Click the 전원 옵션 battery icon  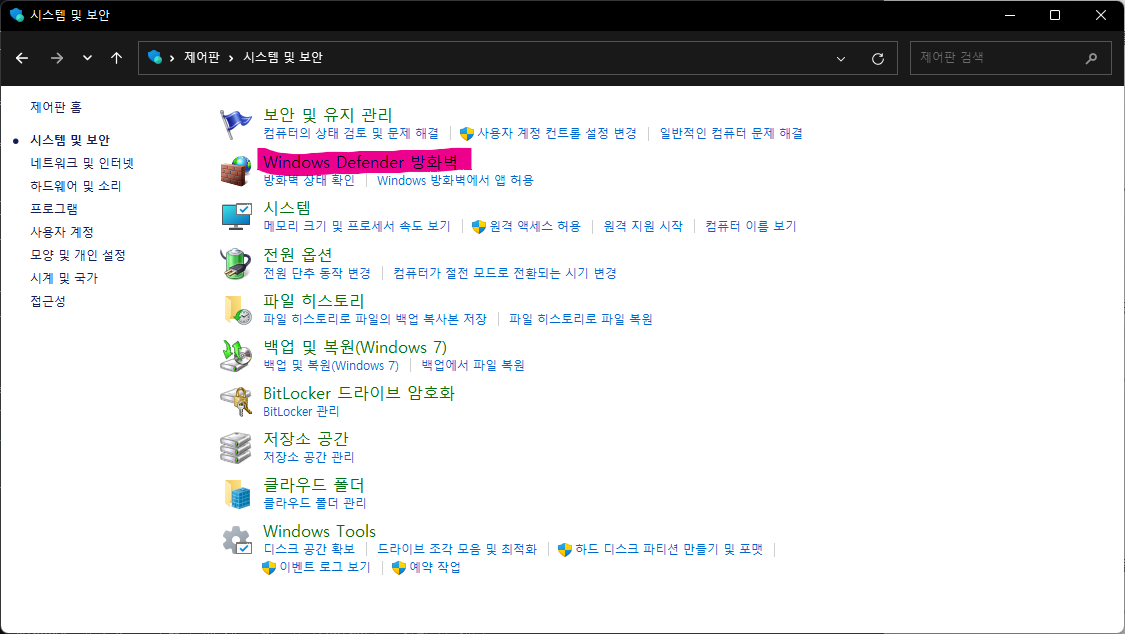point(235,263)
